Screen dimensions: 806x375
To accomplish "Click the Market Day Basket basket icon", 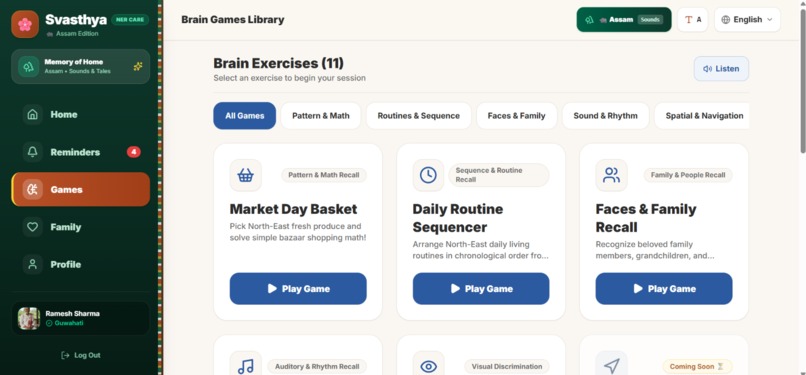I will point(246,175).
